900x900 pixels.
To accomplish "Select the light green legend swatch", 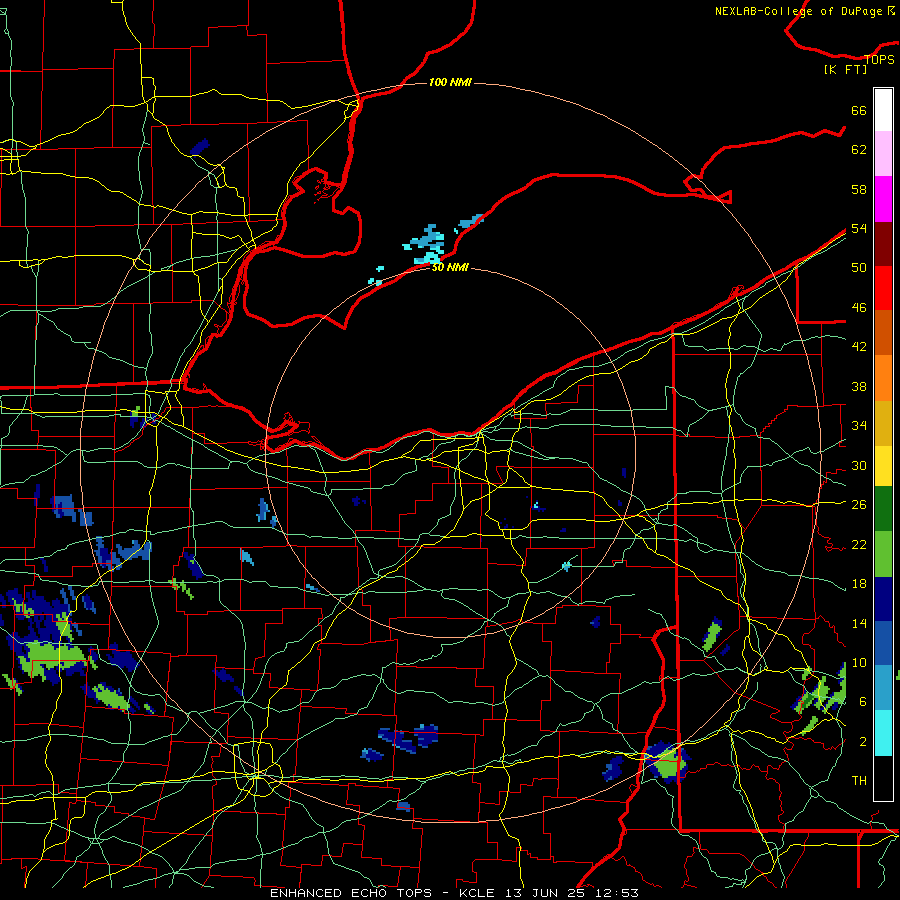I will click(x=883, y=554).
